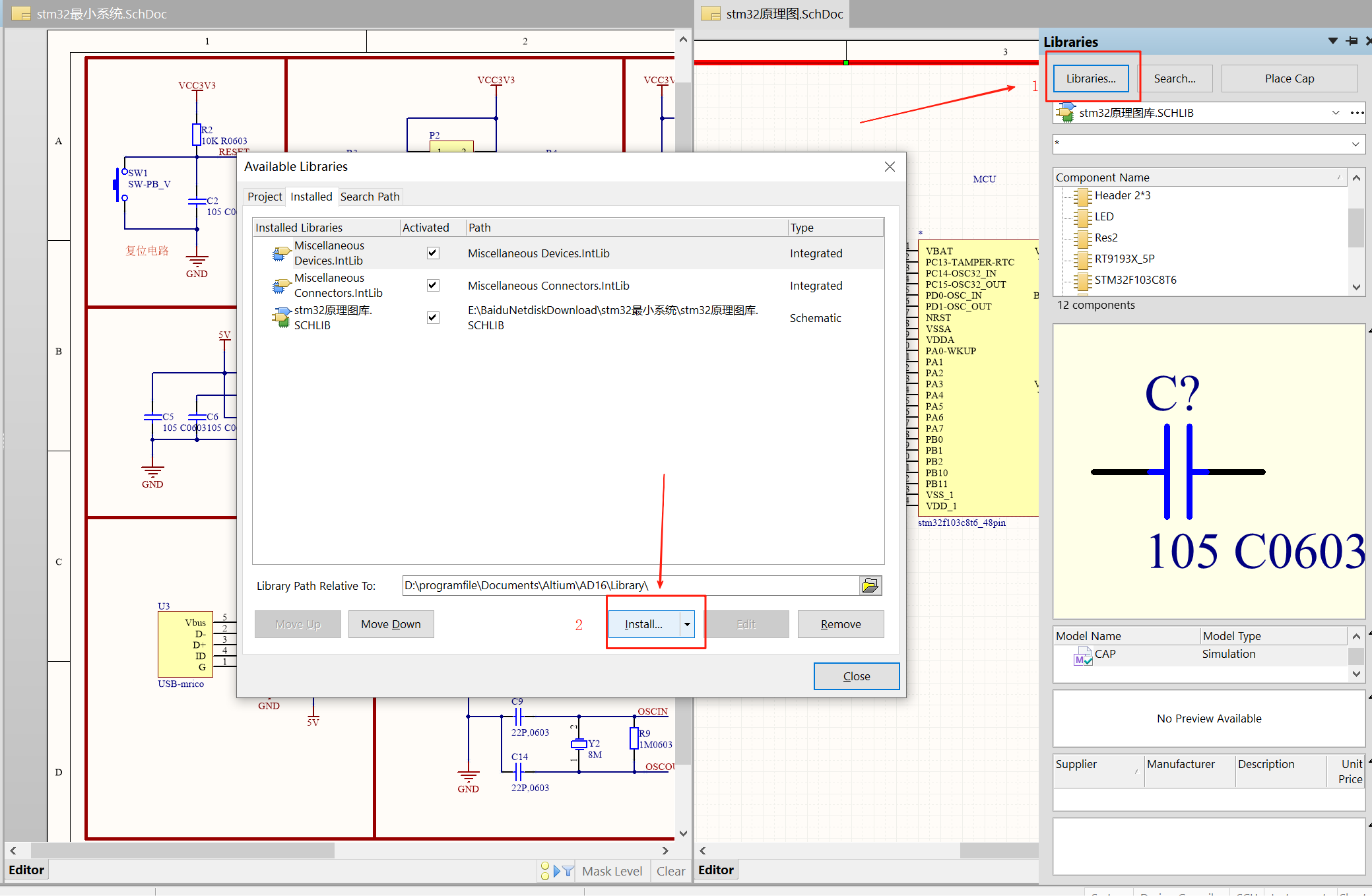Click the Library Path Relative To field
This screenshot has width=1372, height=896.
click(x=630, y=585)
